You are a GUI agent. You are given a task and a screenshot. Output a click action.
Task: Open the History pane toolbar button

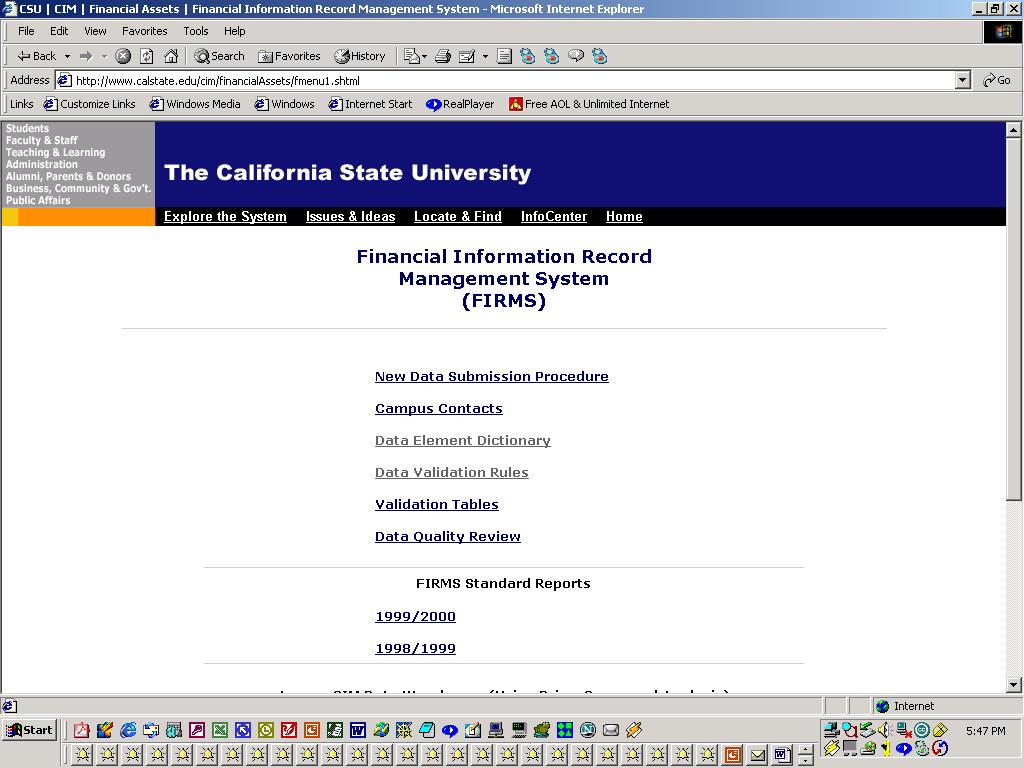360,56
